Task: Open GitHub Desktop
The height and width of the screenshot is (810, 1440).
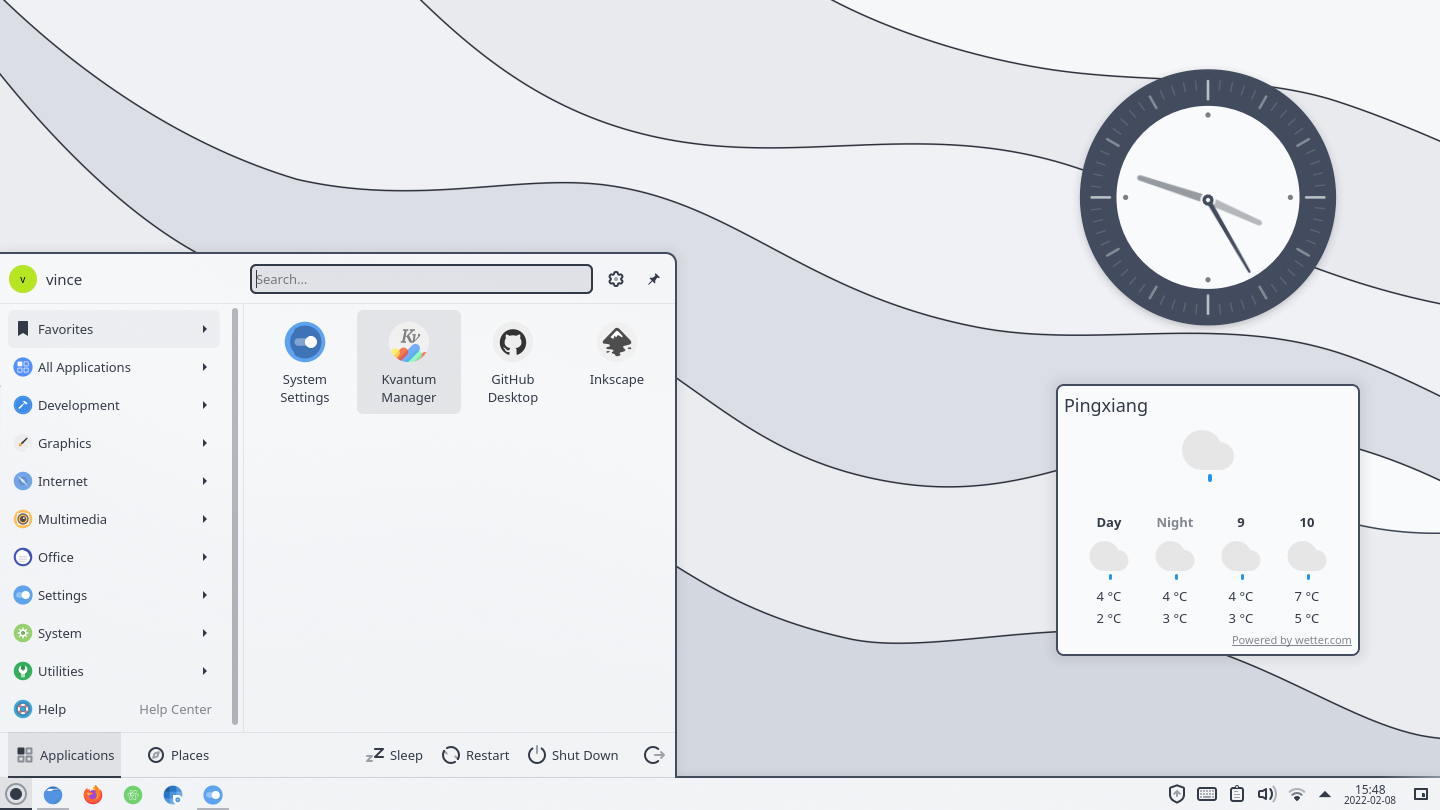Action: [513, 362]
